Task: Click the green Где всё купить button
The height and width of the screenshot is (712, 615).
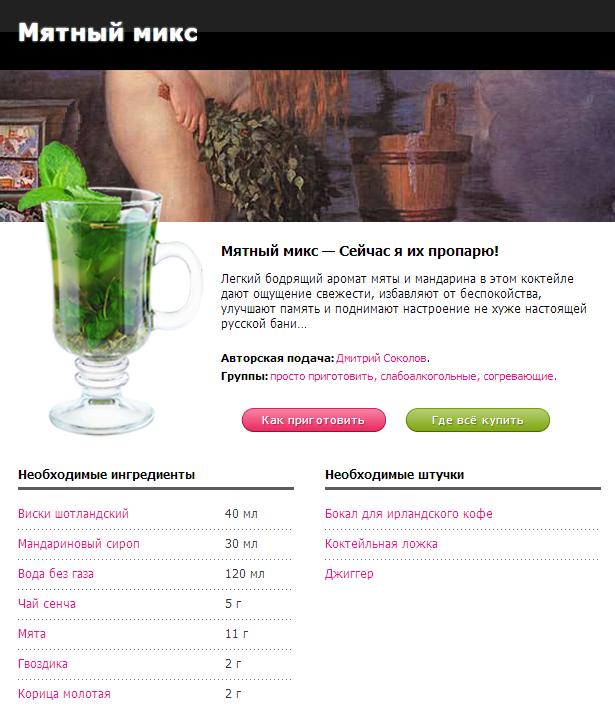Action: point(477,420)
